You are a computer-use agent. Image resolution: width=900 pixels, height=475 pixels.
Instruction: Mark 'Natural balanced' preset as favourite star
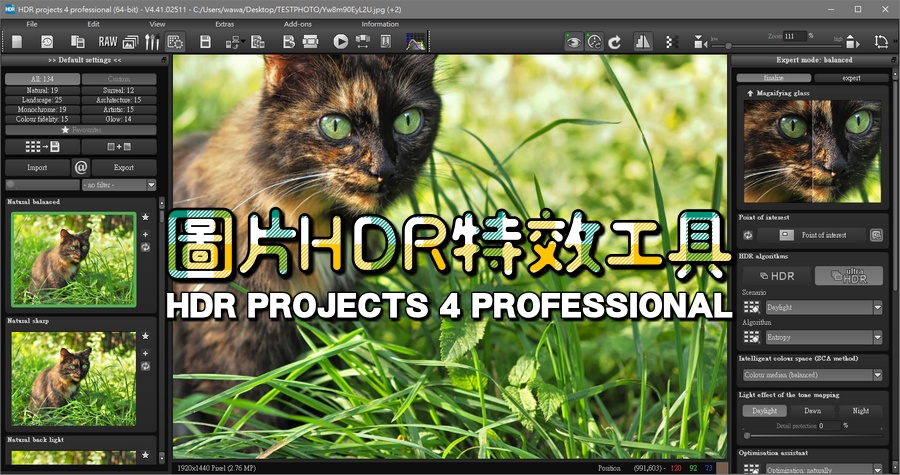tap(146, 217)
